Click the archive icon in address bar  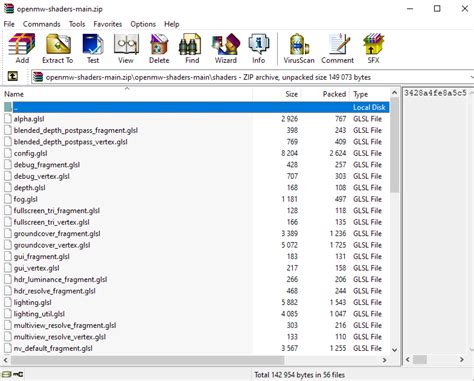38,77
